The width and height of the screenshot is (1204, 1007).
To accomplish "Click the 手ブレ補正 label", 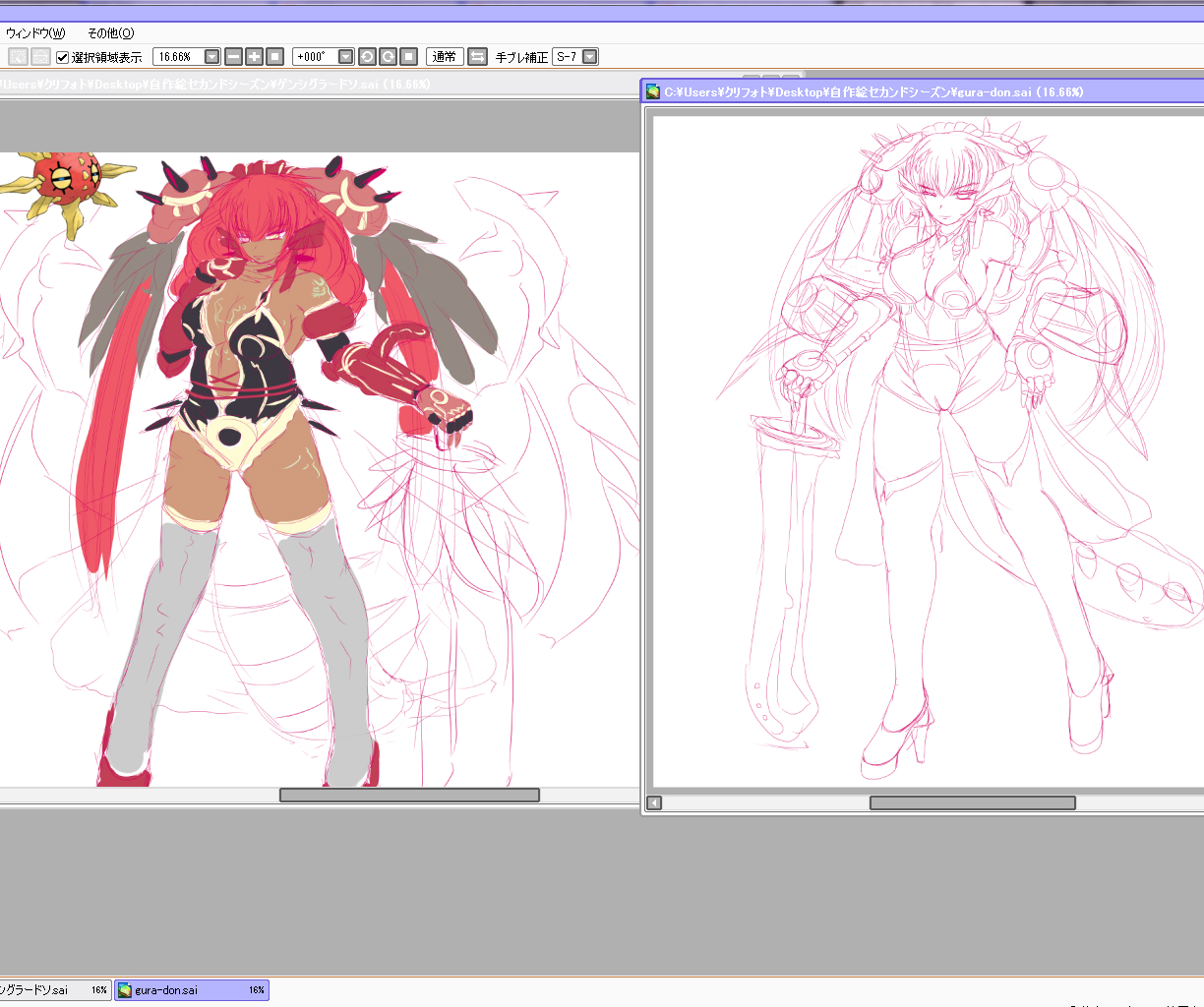I will point(521,57).
